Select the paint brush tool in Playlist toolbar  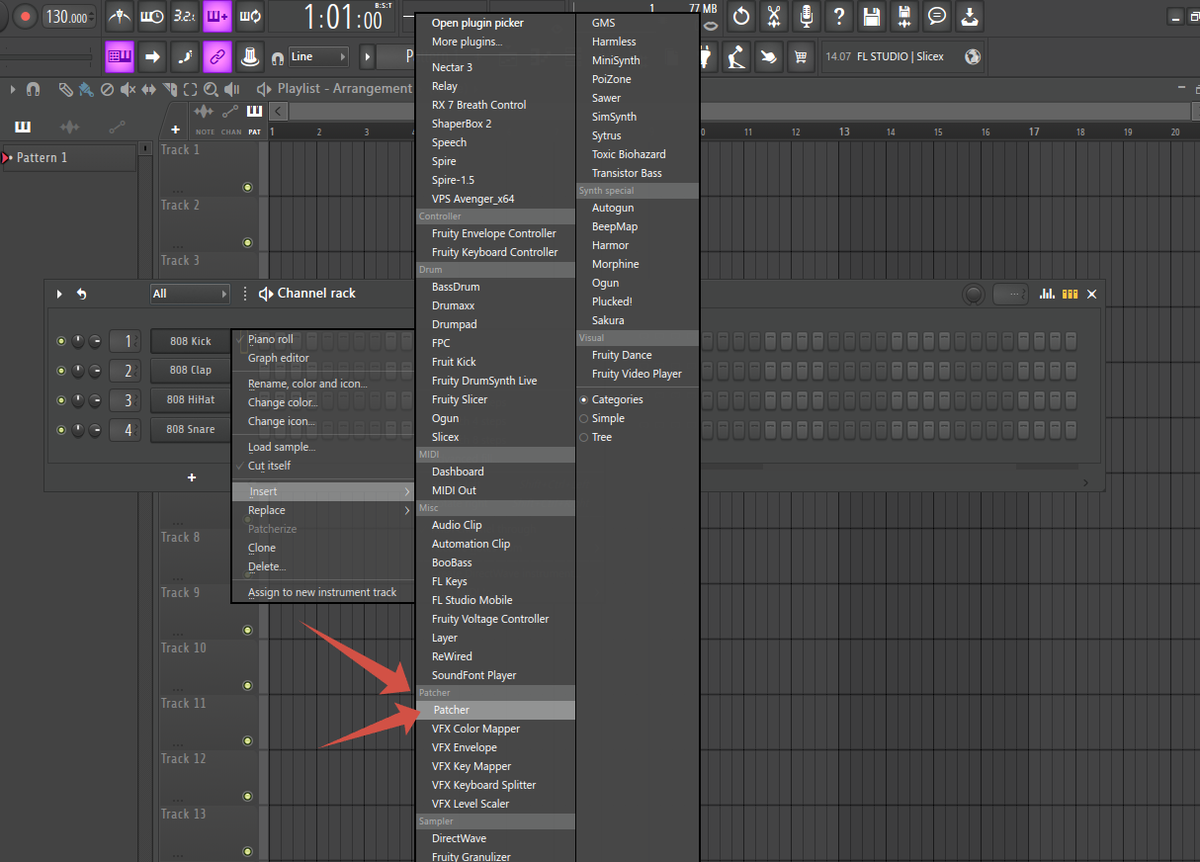(x=85, y=89)
